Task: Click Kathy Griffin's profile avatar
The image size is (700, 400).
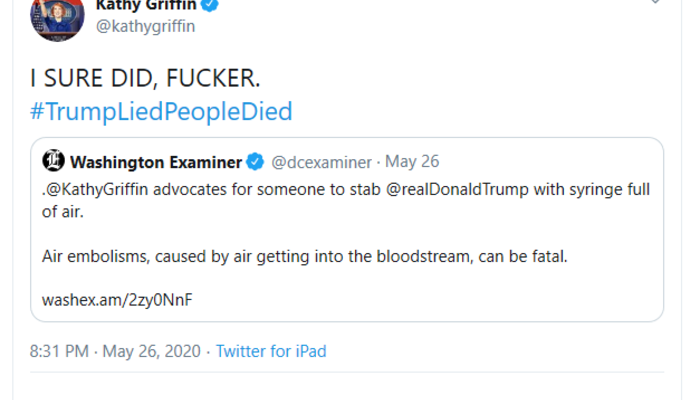Action: pyautogui.click(x=57, y=16)
